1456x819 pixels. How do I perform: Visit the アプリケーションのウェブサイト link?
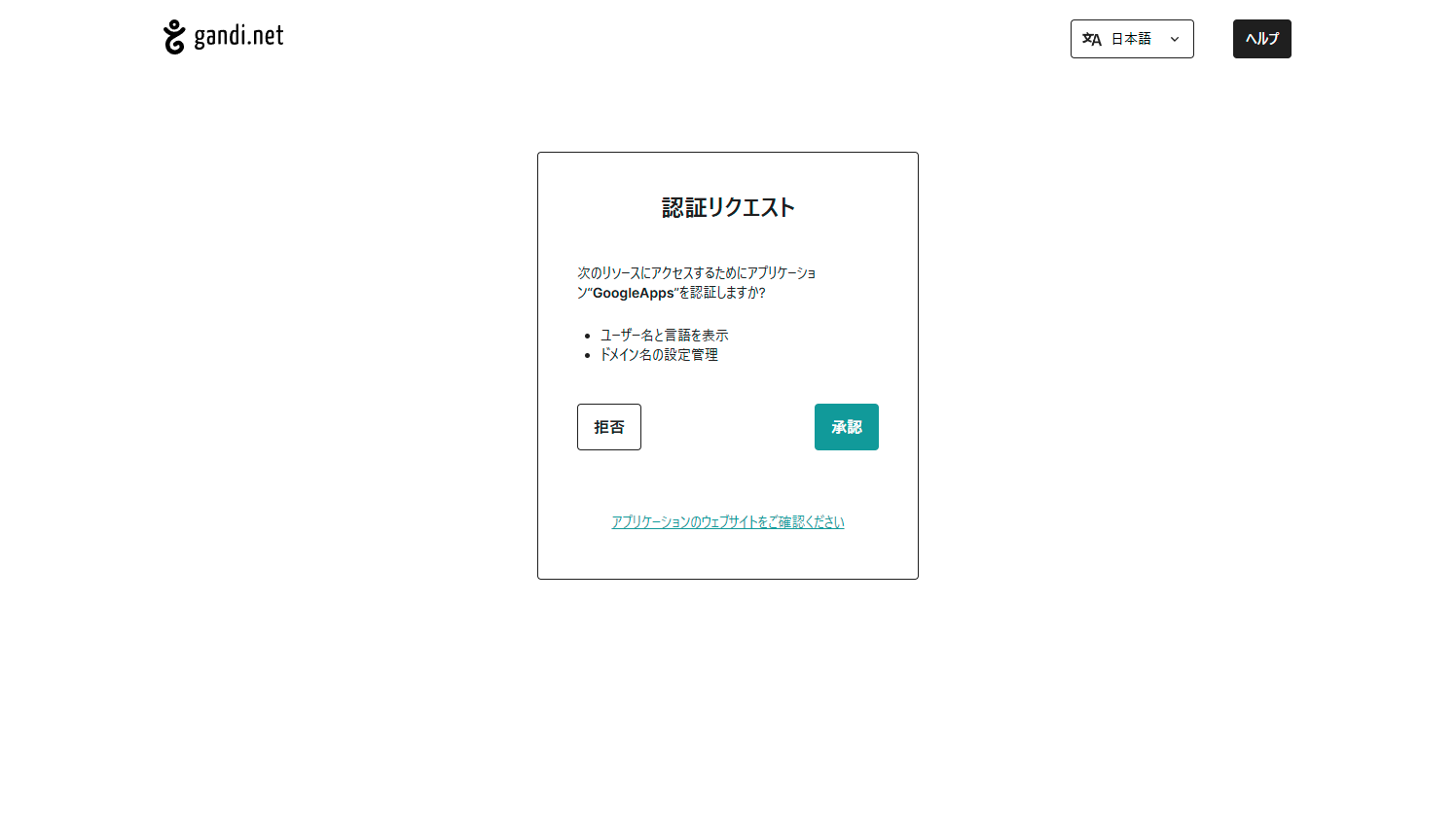[727, 522]
